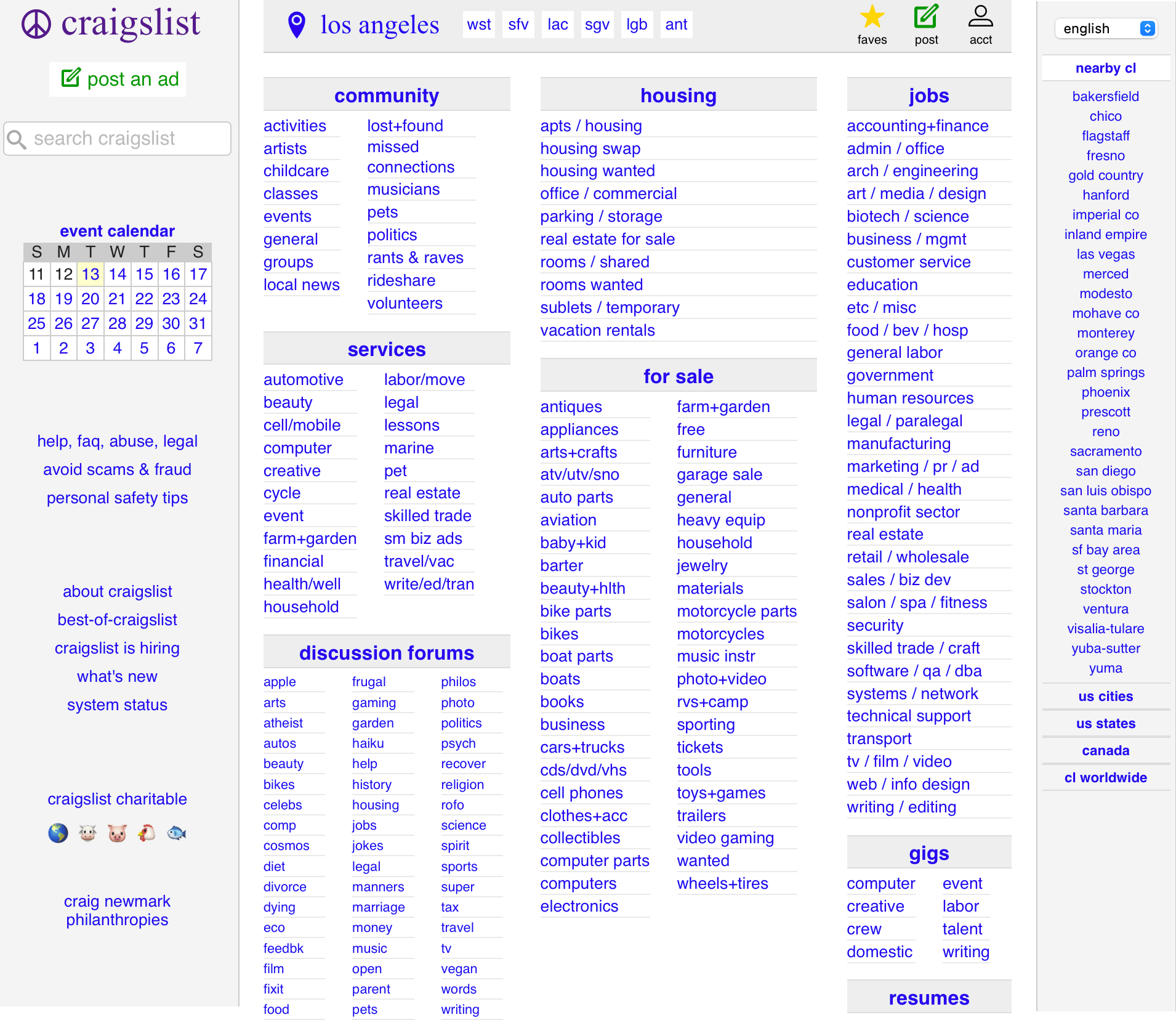1176x1020 pixels.
Task: Expand the us cities section
Action: [1106, 697]
